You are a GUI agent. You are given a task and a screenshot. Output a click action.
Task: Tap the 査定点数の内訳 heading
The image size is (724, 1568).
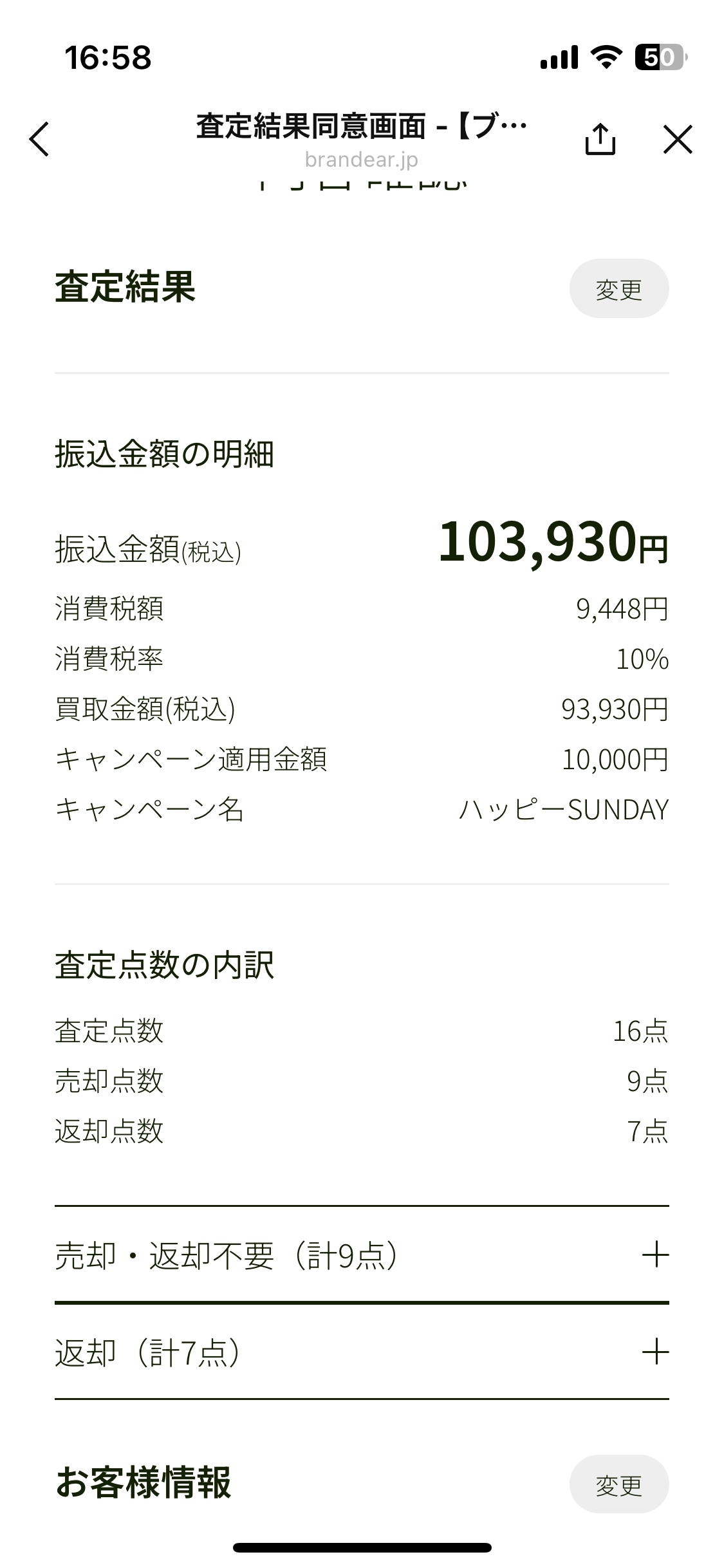coord(164,966)
